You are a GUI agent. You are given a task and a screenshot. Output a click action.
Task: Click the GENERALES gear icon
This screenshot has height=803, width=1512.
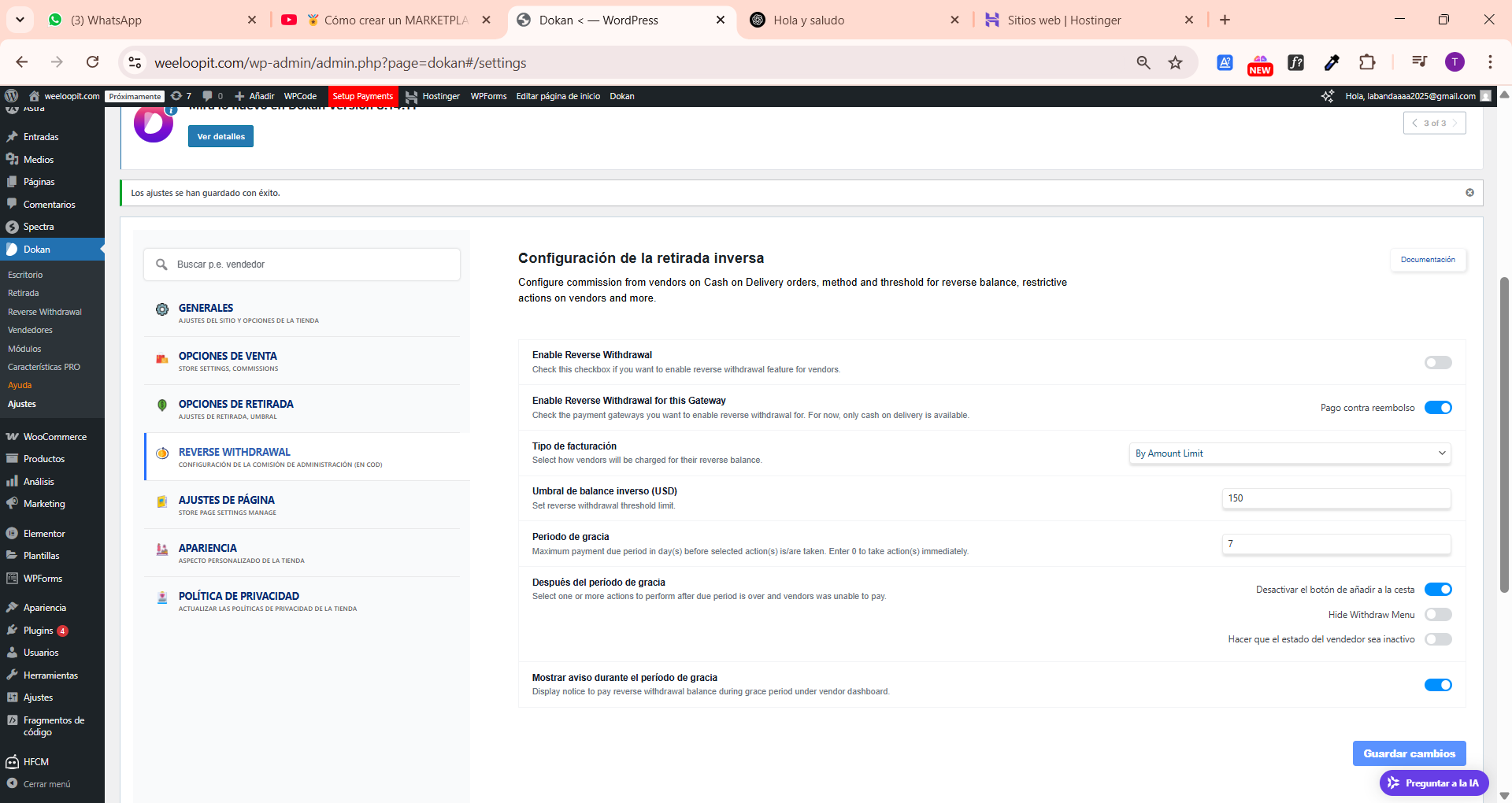click(x=162, y=309)
